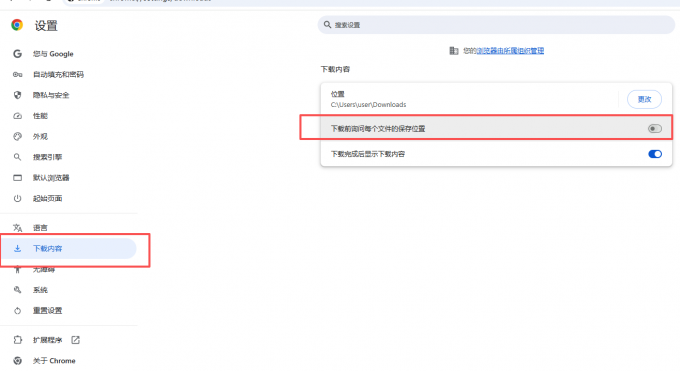The image size is (680, 371).
Task: Click the translate icon for 语言
Action: pyautogui.click(x=17, y=228)
